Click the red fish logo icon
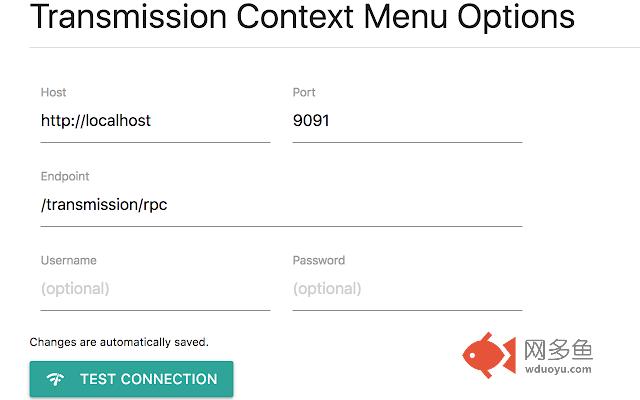The height and width of the screenshot is (400, 640). coord(489,355)
